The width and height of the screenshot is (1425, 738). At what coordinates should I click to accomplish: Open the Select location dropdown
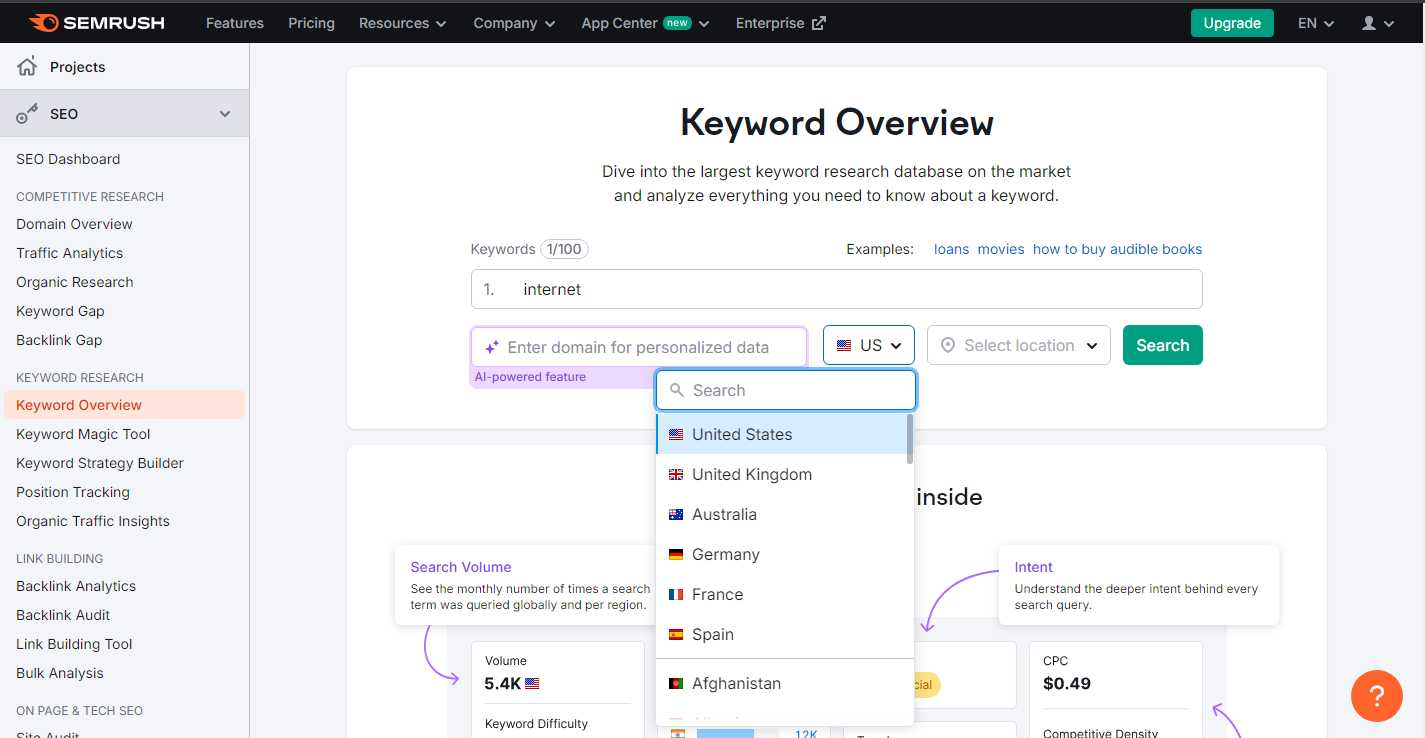click(1019, 345)
